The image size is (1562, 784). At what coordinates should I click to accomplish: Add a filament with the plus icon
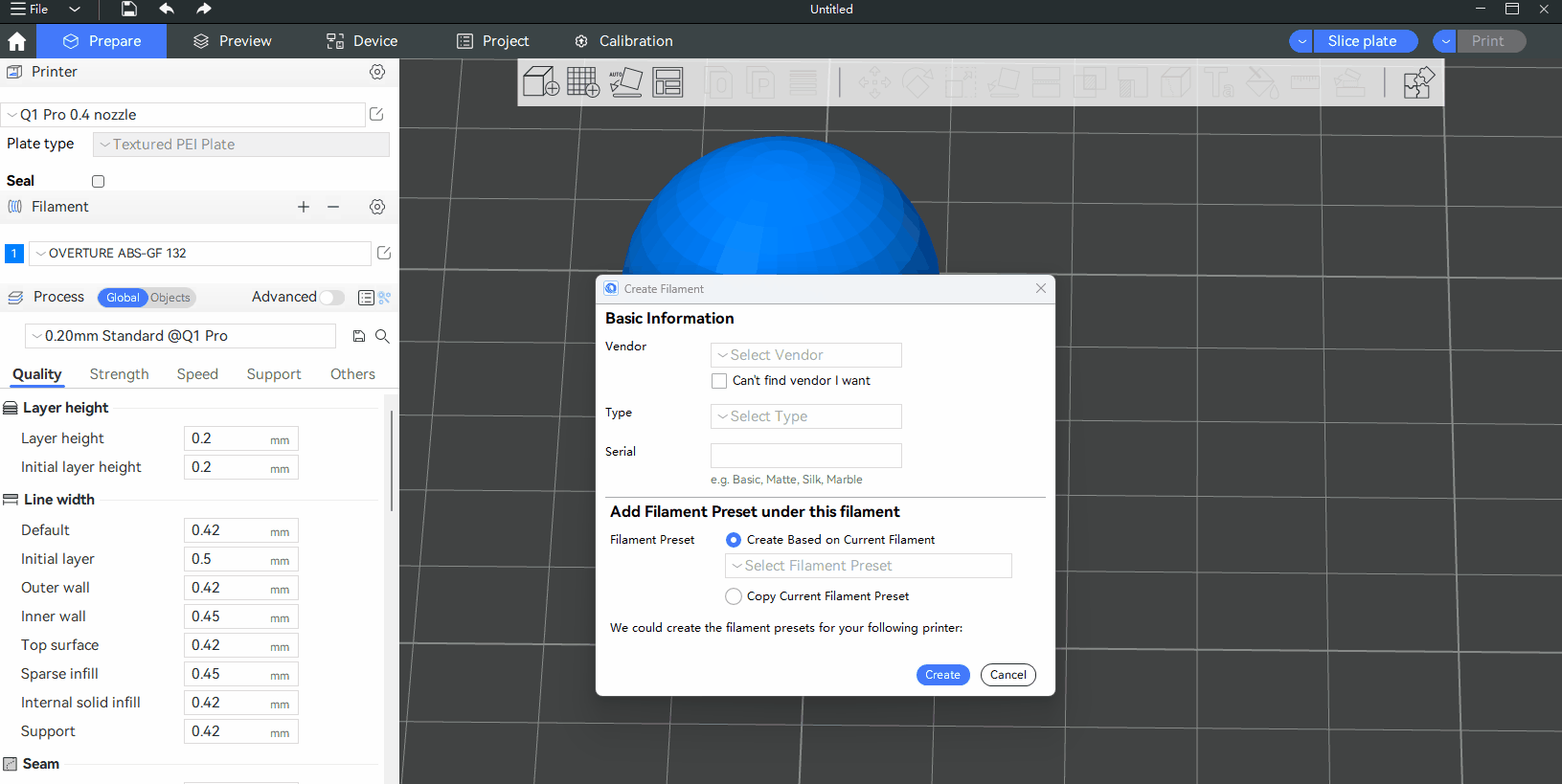pos(304,207)
